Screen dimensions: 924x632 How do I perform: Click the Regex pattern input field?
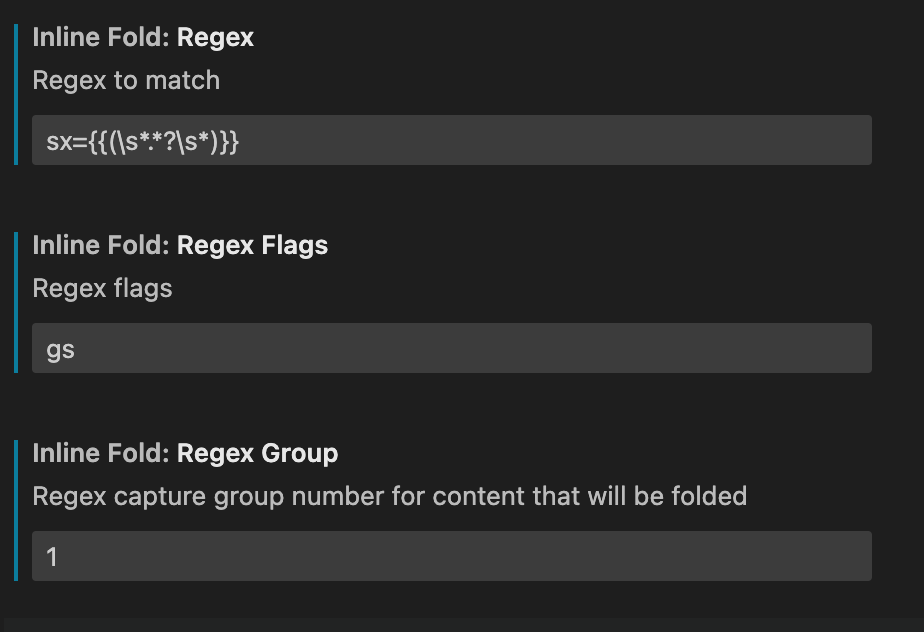[452, 140]
